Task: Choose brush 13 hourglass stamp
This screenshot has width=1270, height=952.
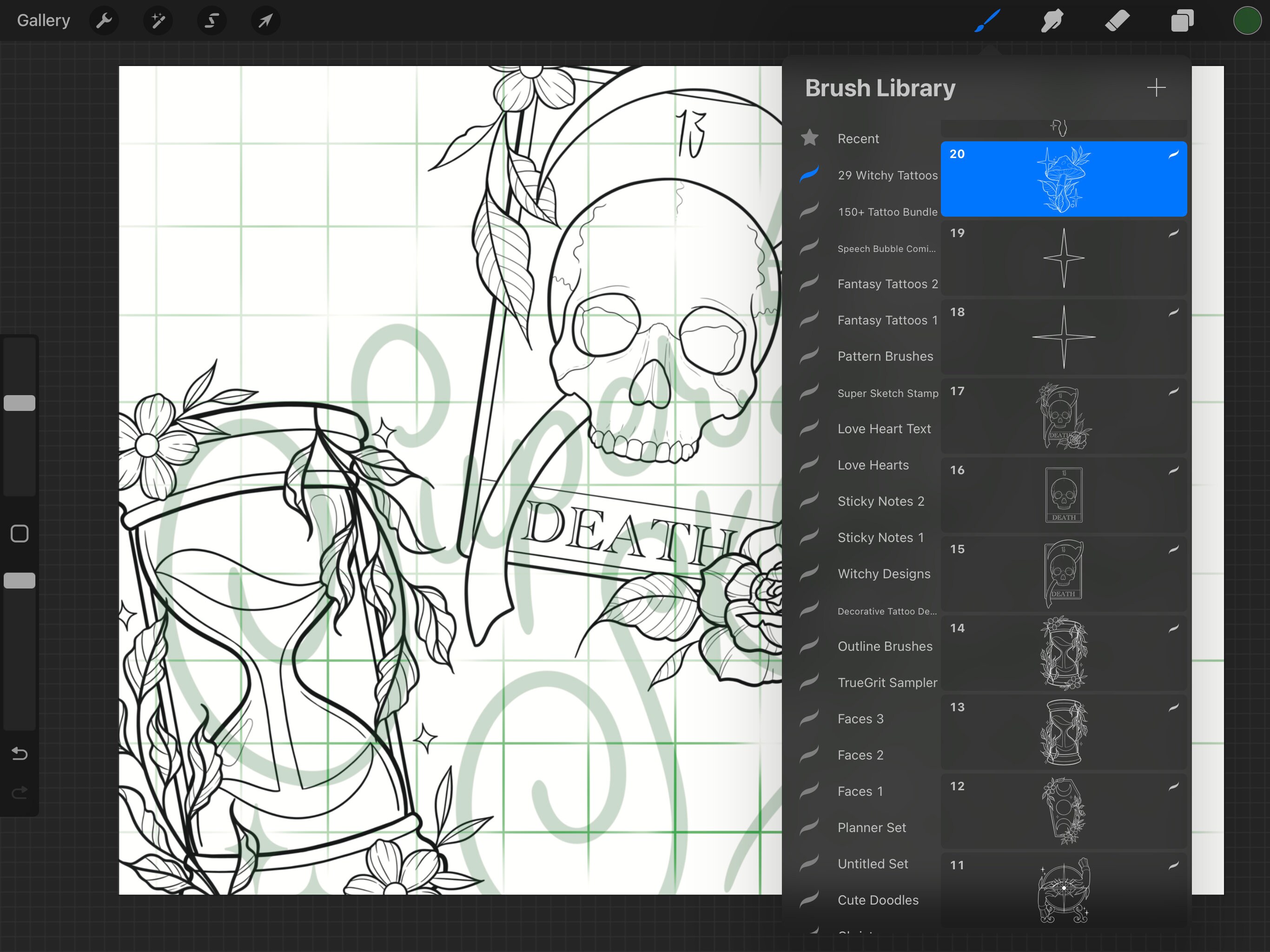Action: pos(1064,732)
